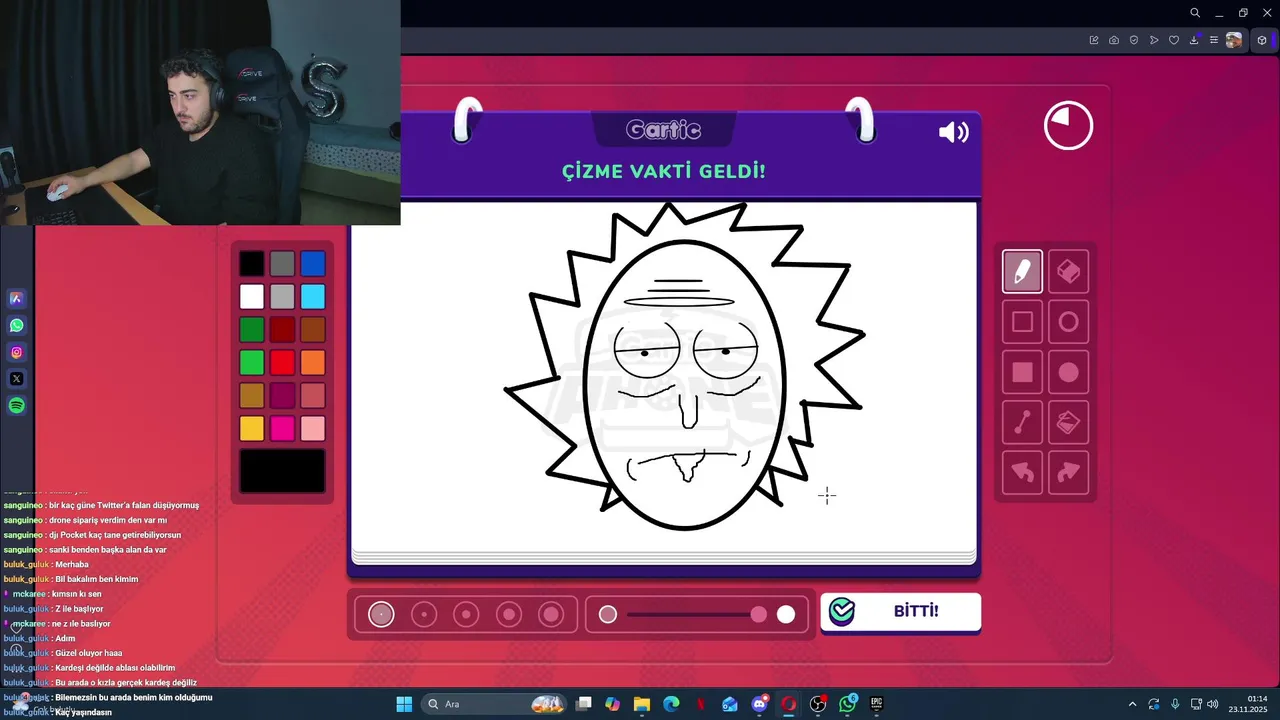Open Discord from the taskbar
Screen dimensions: 1280x720
pyautogui.click(x=759, y=704)
